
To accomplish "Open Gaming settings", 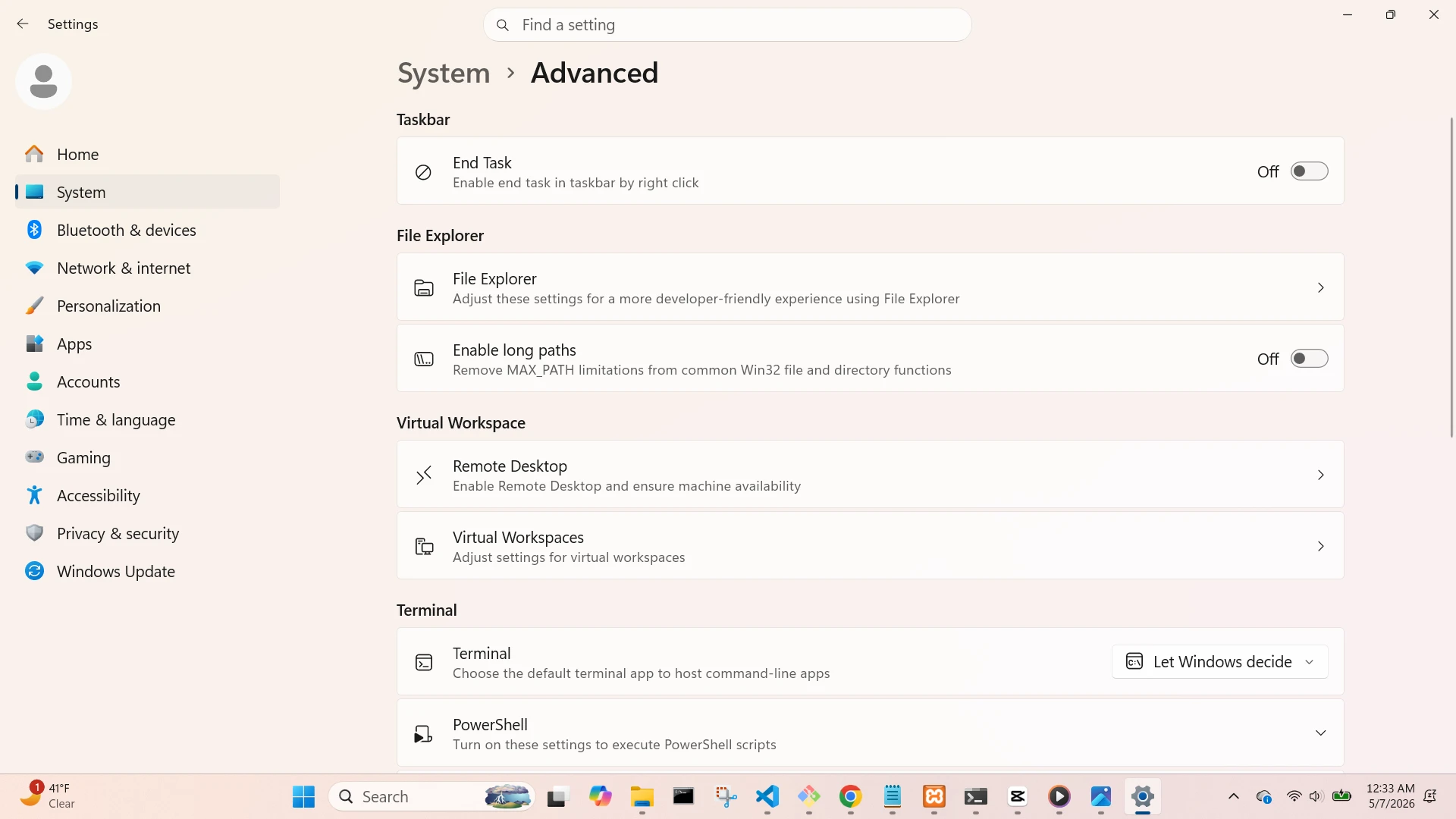I will click(147, 457).
